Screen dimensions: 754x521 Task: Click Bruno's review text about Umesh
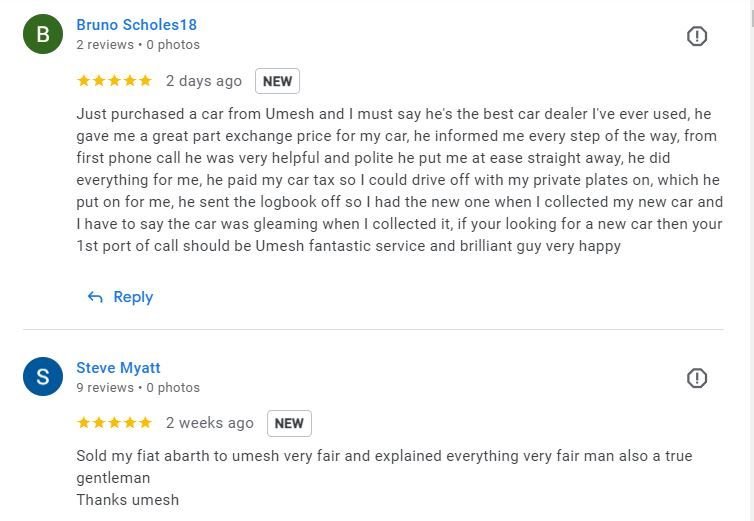click(x=398, y=180)
